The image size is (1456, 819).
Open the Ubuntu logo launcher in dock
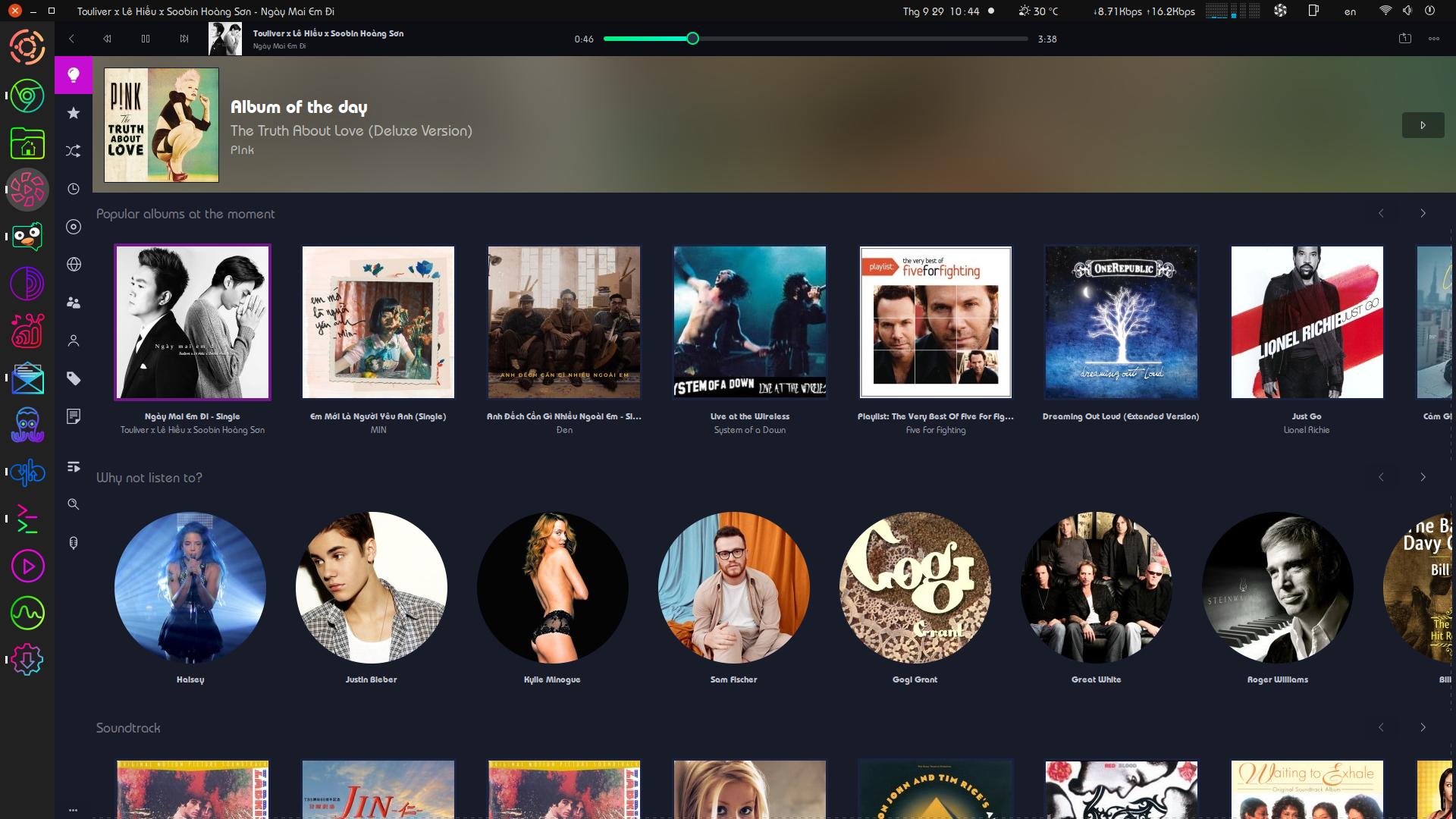pos(27,47)
